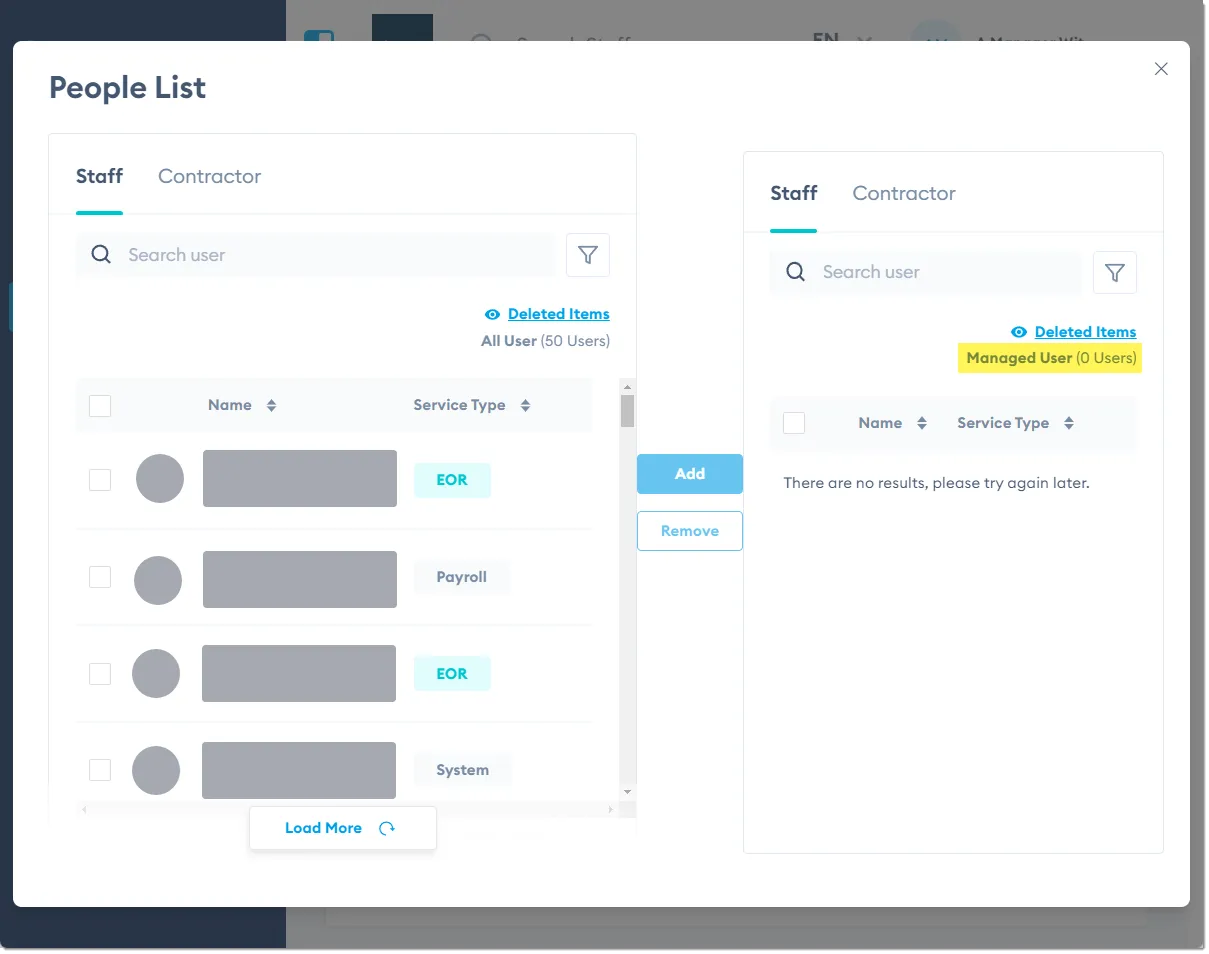
Task: Click scrollbar up arrow of user list
Action: 628,386
